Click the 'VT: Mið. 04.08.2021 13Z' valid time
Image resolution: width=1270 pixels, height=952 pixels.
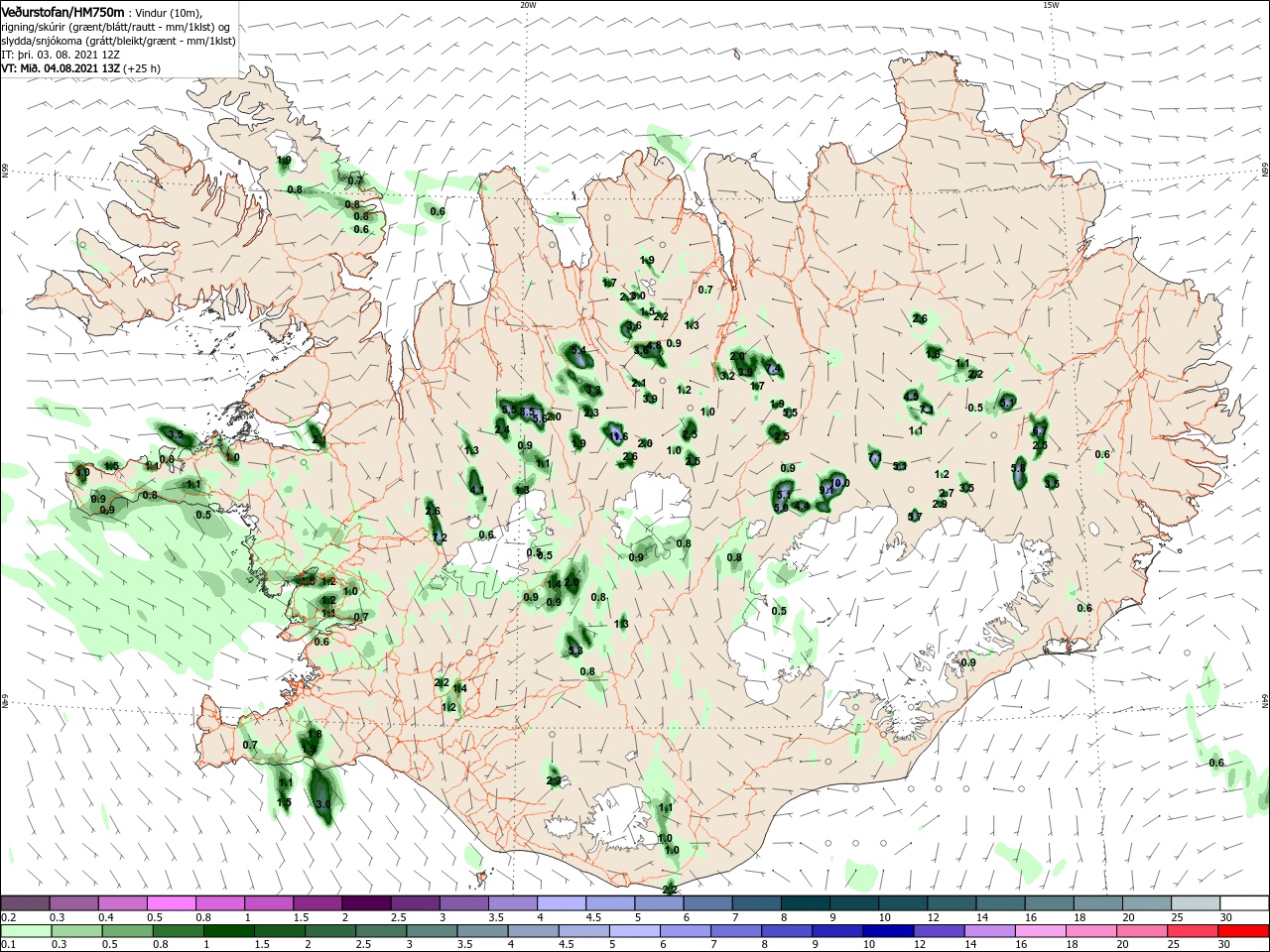(x=60, y=68)
